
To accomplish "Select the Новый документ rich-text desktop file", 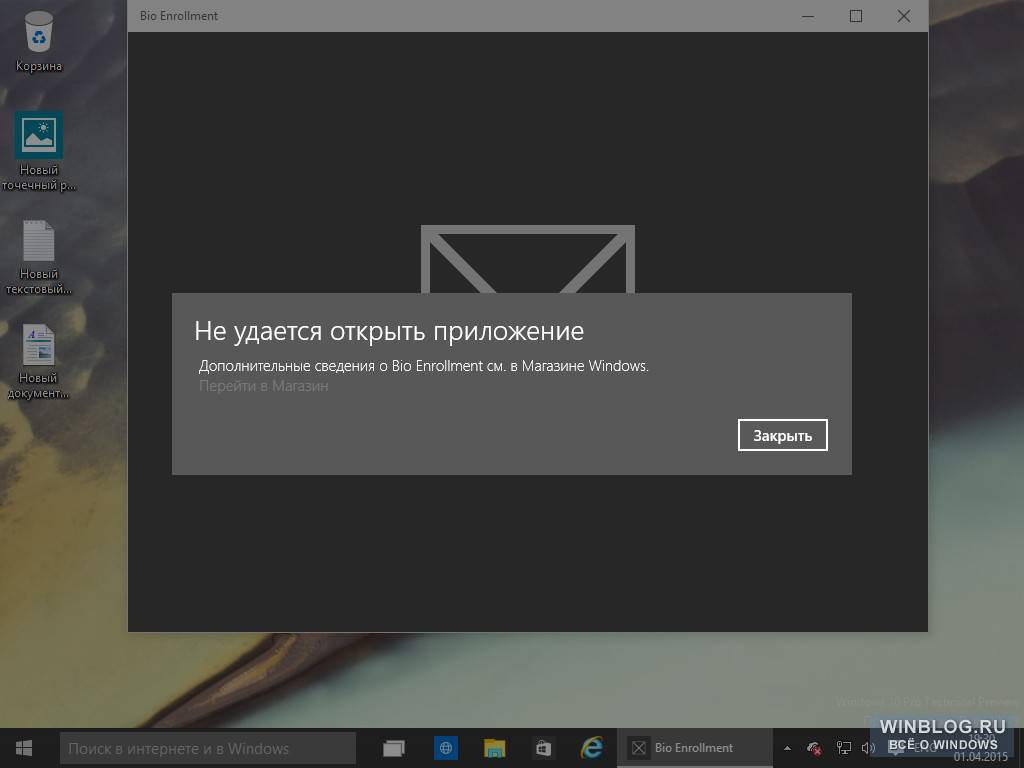I will [39, 361].
